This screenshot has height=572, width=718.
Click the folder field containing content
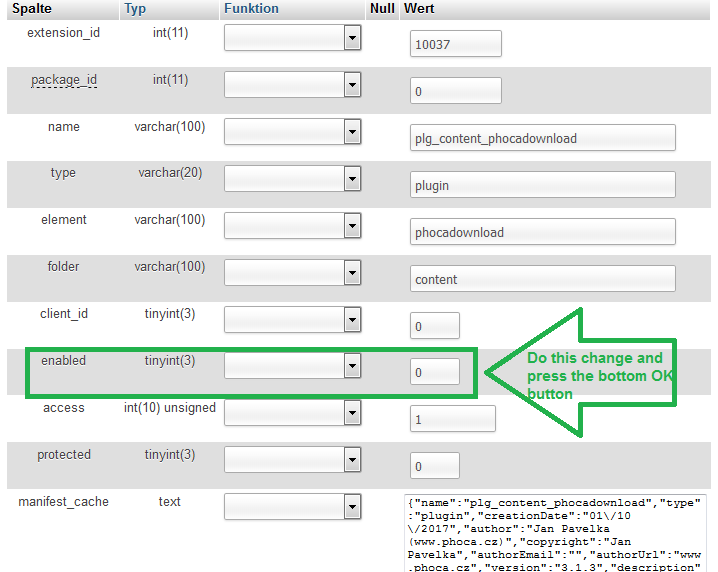(542, 279)
